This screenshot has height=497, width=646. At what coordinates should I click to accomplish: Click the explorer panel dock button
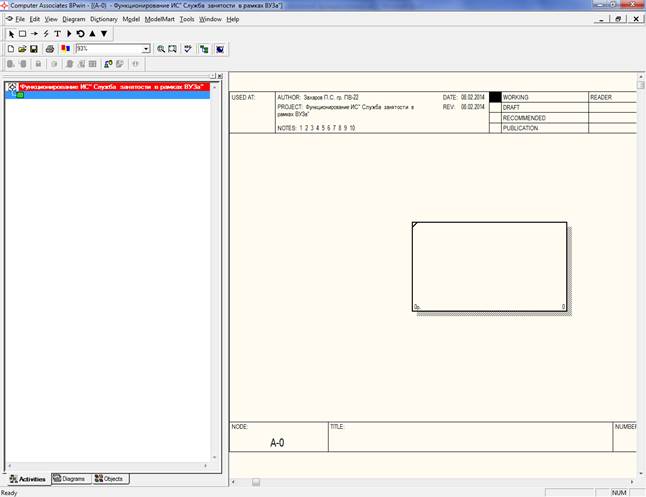click(x=213, y=76)
